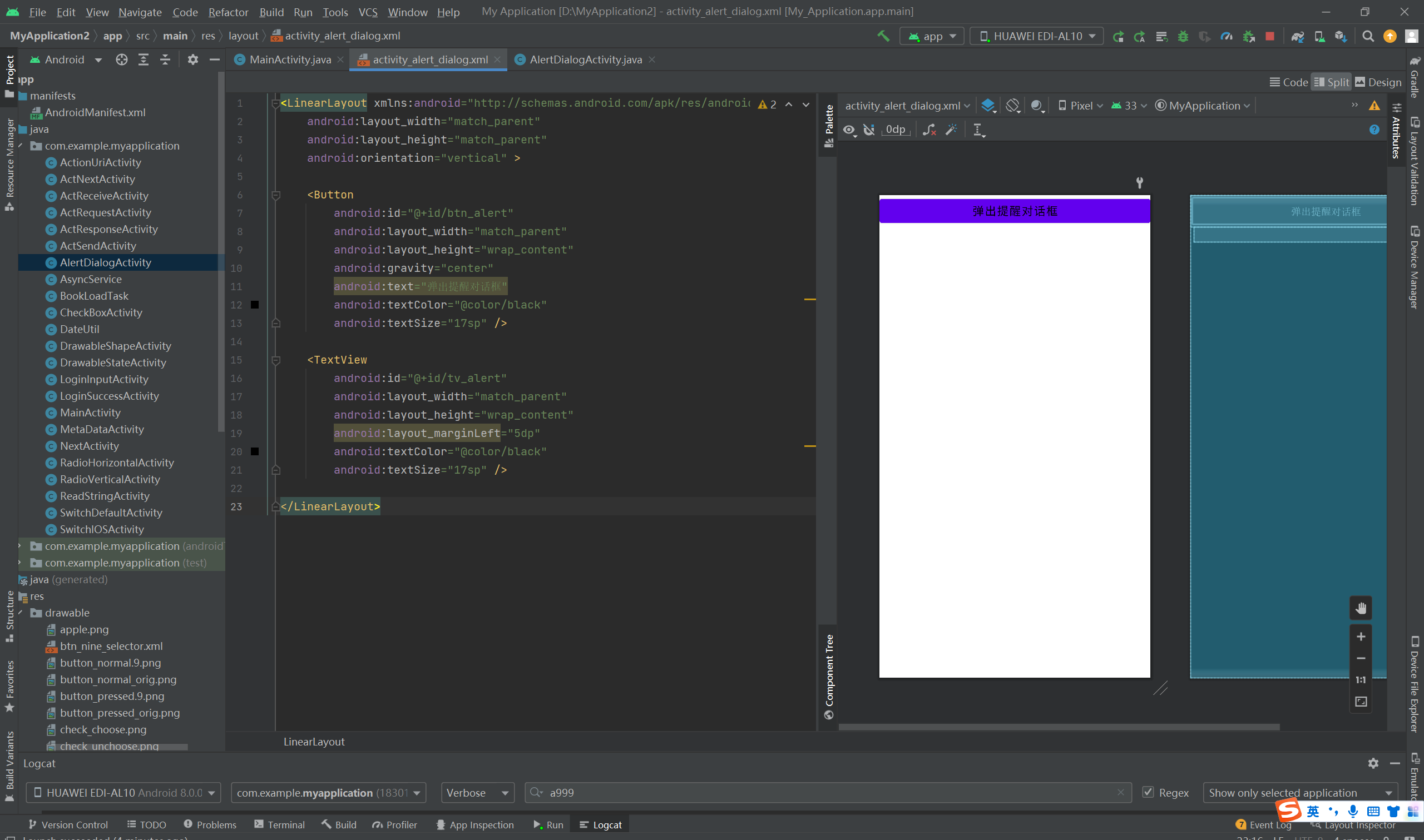Image resolution: width=1424 pixels, height=840 pixels.
Task: Click black color swatch on line 12 gutter
Action: [255, 305]
